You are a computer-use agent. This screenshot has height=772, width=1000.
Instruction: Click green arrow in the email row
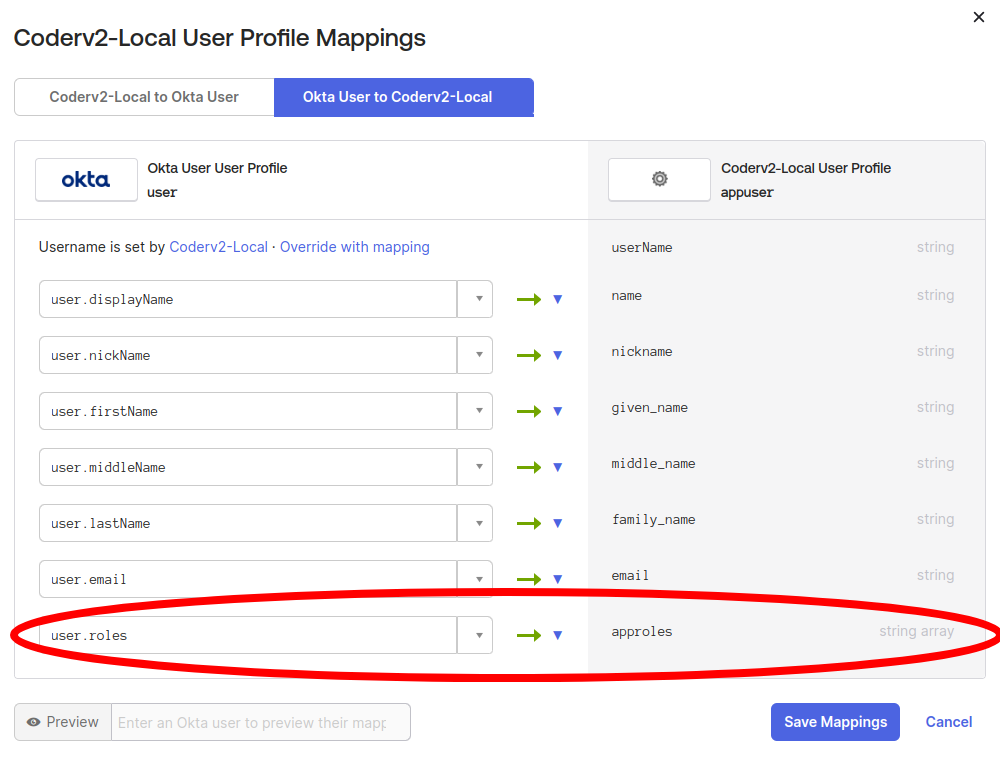coord(529,579)
